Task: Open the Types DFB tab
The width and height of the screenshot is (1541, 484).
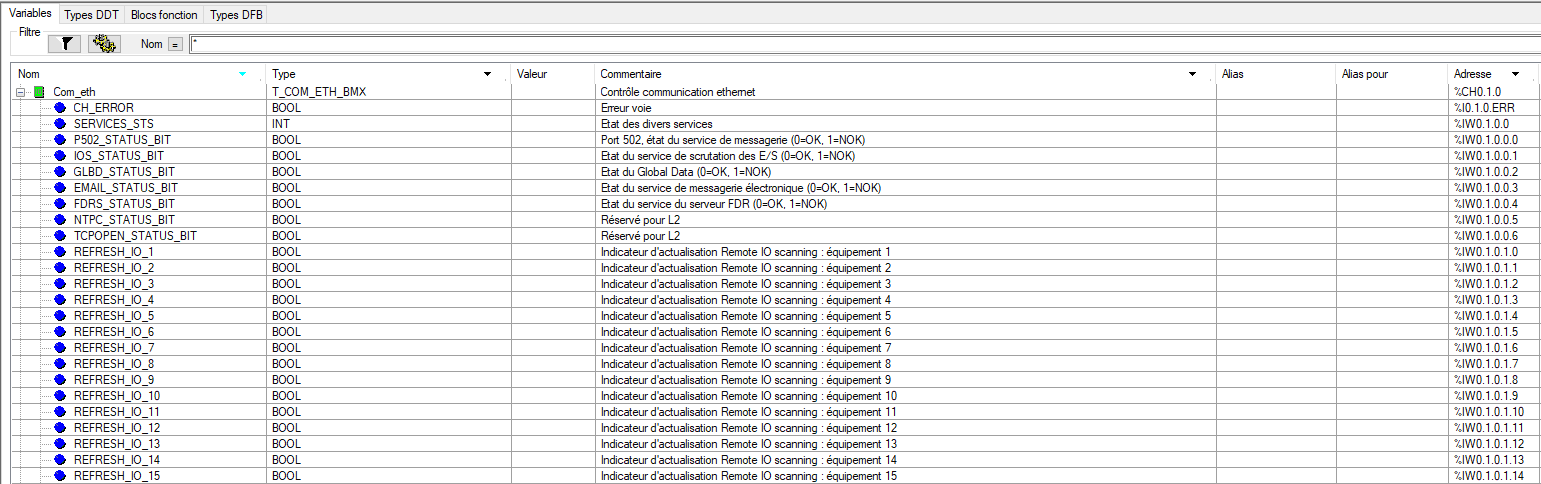Action: [x=236, y=15]
